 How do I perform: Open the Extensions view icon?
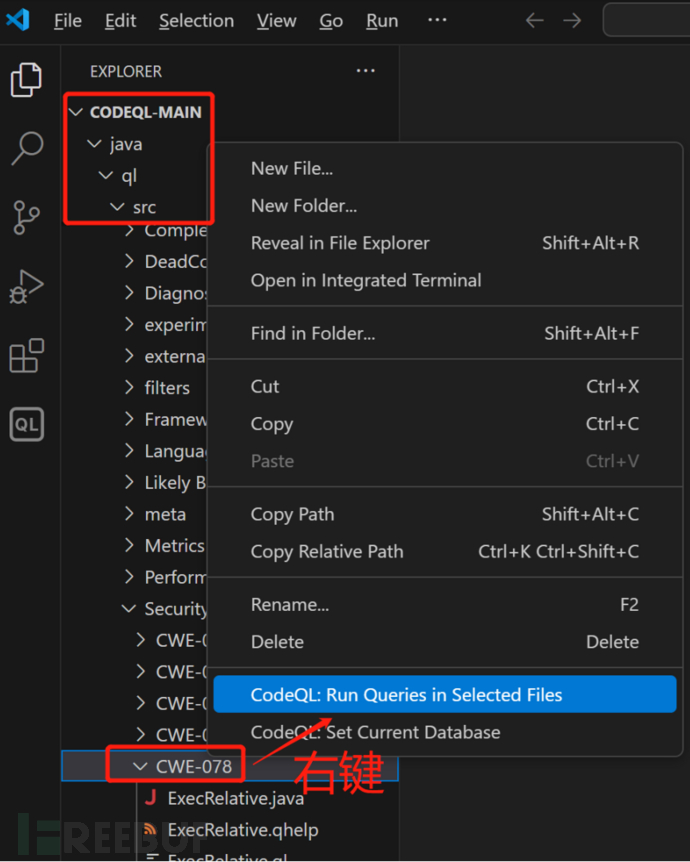tap(27, 356)
